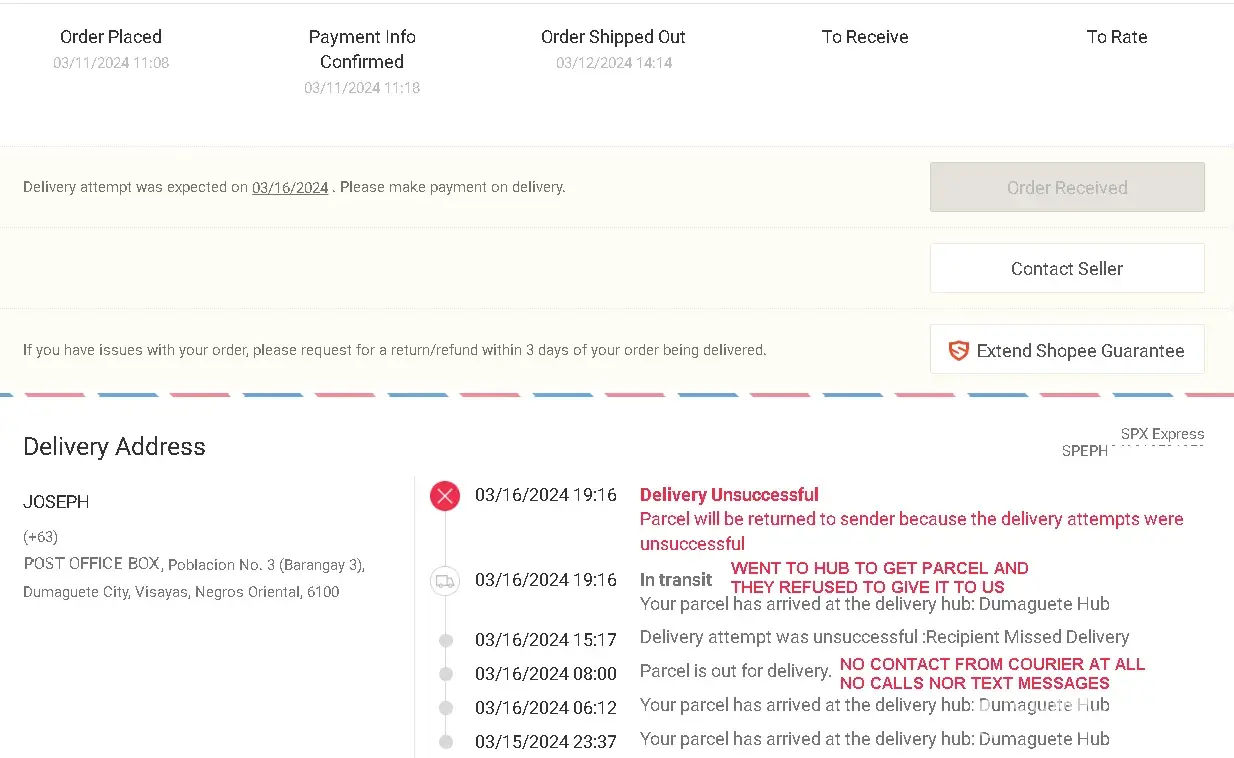1234x758 pixels.
Task: Select the Order Shipped Out step
Action: point(613,37)
